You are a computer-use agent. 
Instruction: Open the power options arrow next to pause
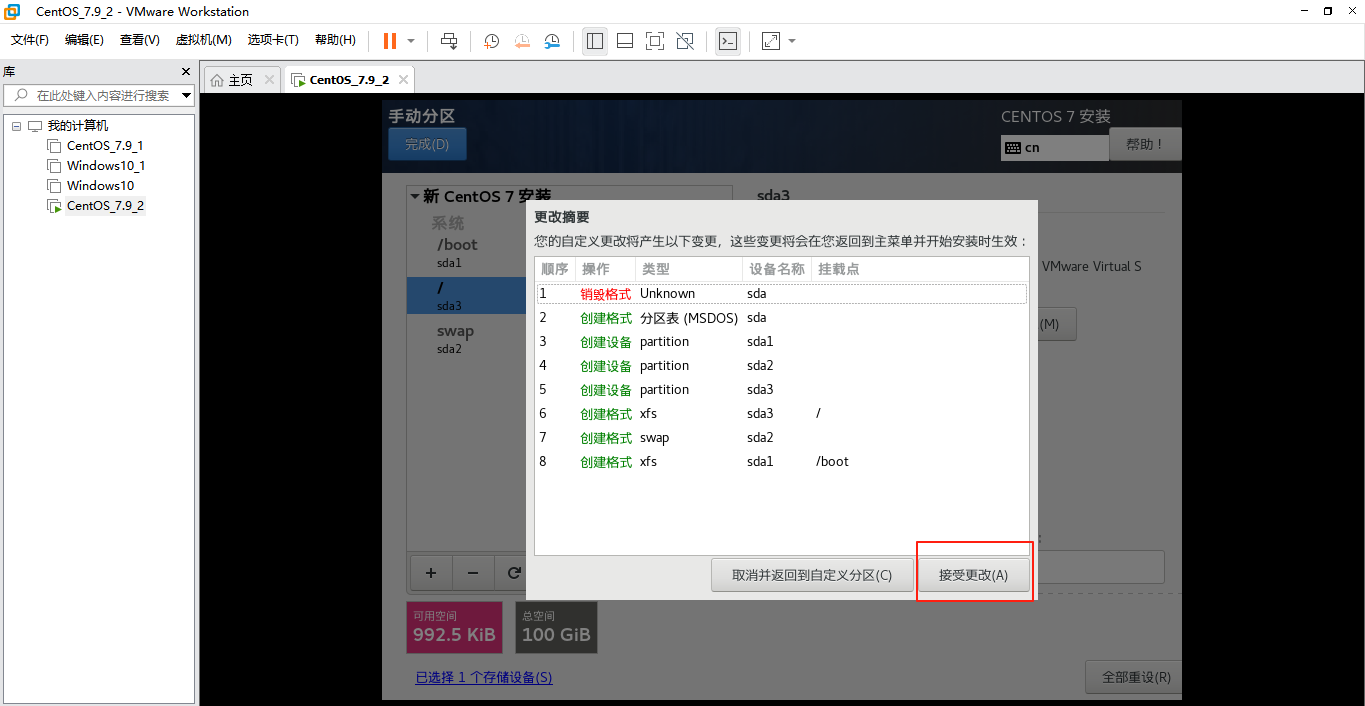tap(410, 41)
